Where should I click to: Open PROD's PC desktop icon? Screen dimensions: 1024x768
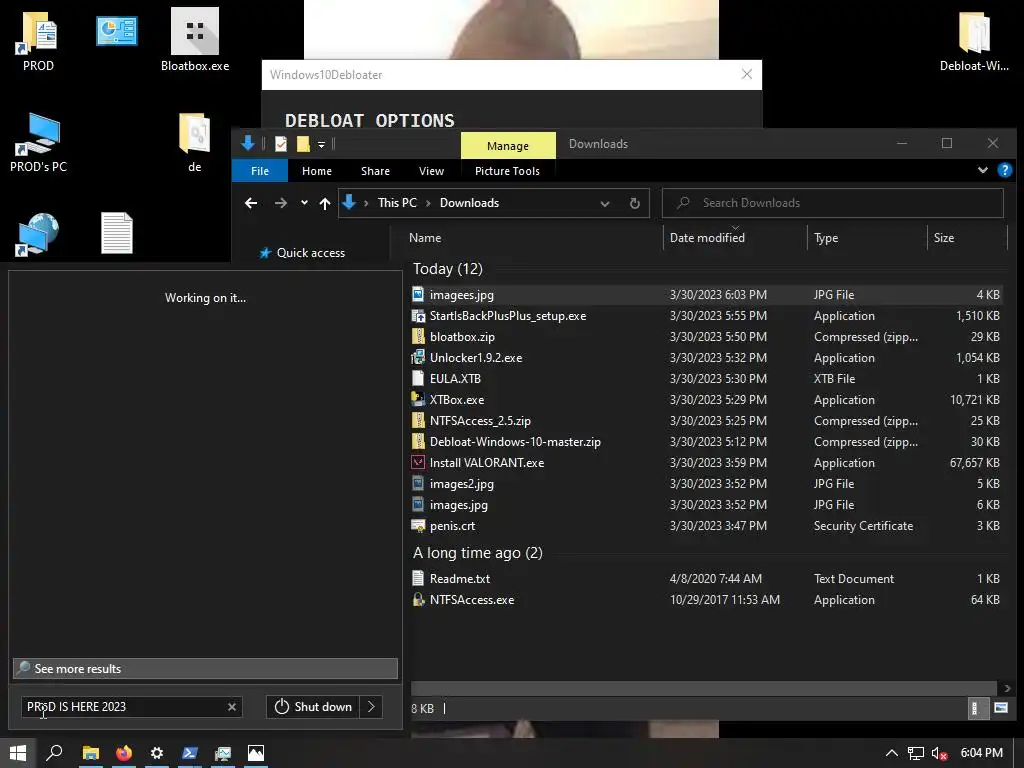click(38, 142)
